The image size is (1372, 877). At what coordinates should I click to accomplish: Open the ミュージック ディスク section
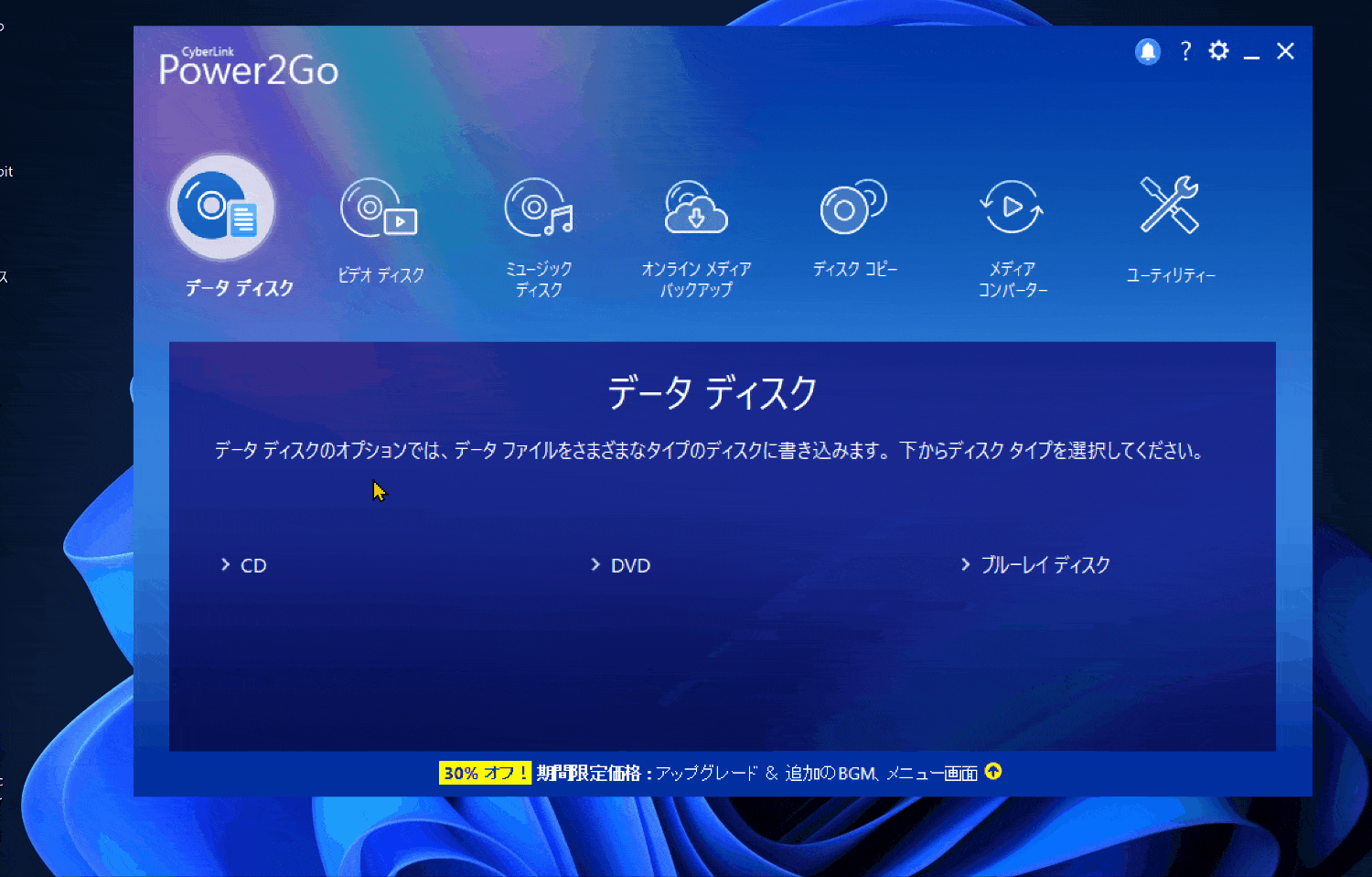[x=539, y=207]
